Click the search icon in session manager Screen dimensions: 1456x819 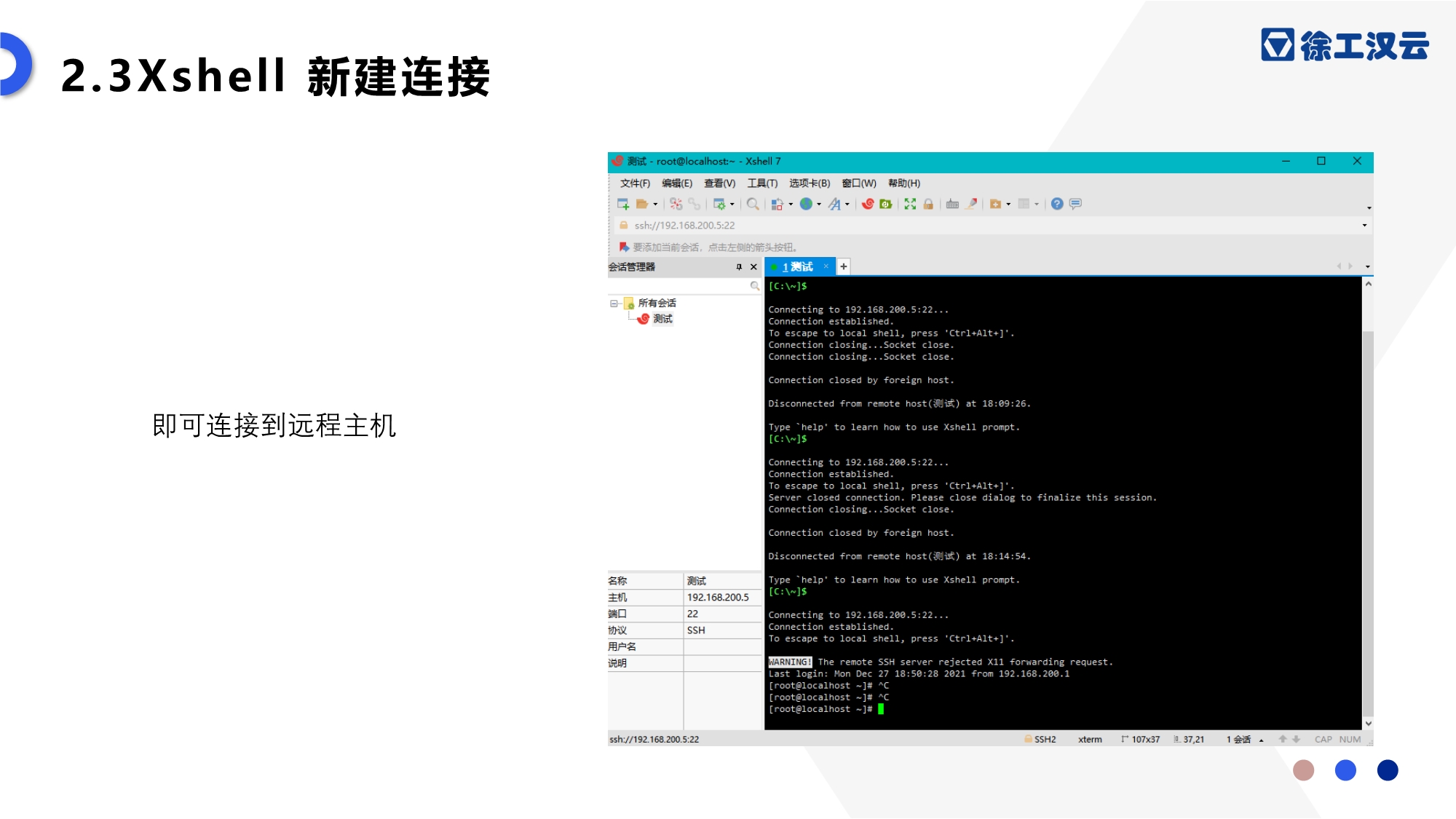click(754, 286)
